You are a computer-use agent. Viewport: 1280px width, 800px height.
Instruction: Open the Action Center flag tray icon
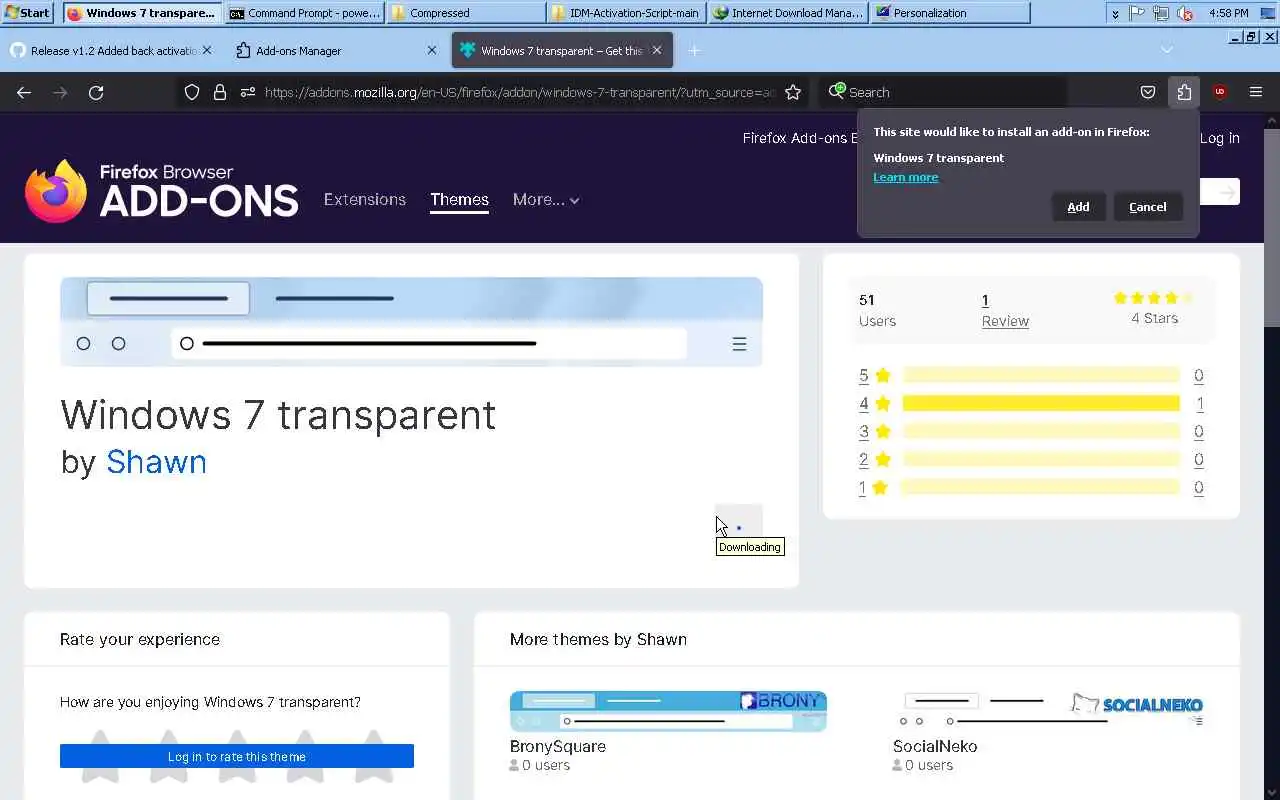1138,13
